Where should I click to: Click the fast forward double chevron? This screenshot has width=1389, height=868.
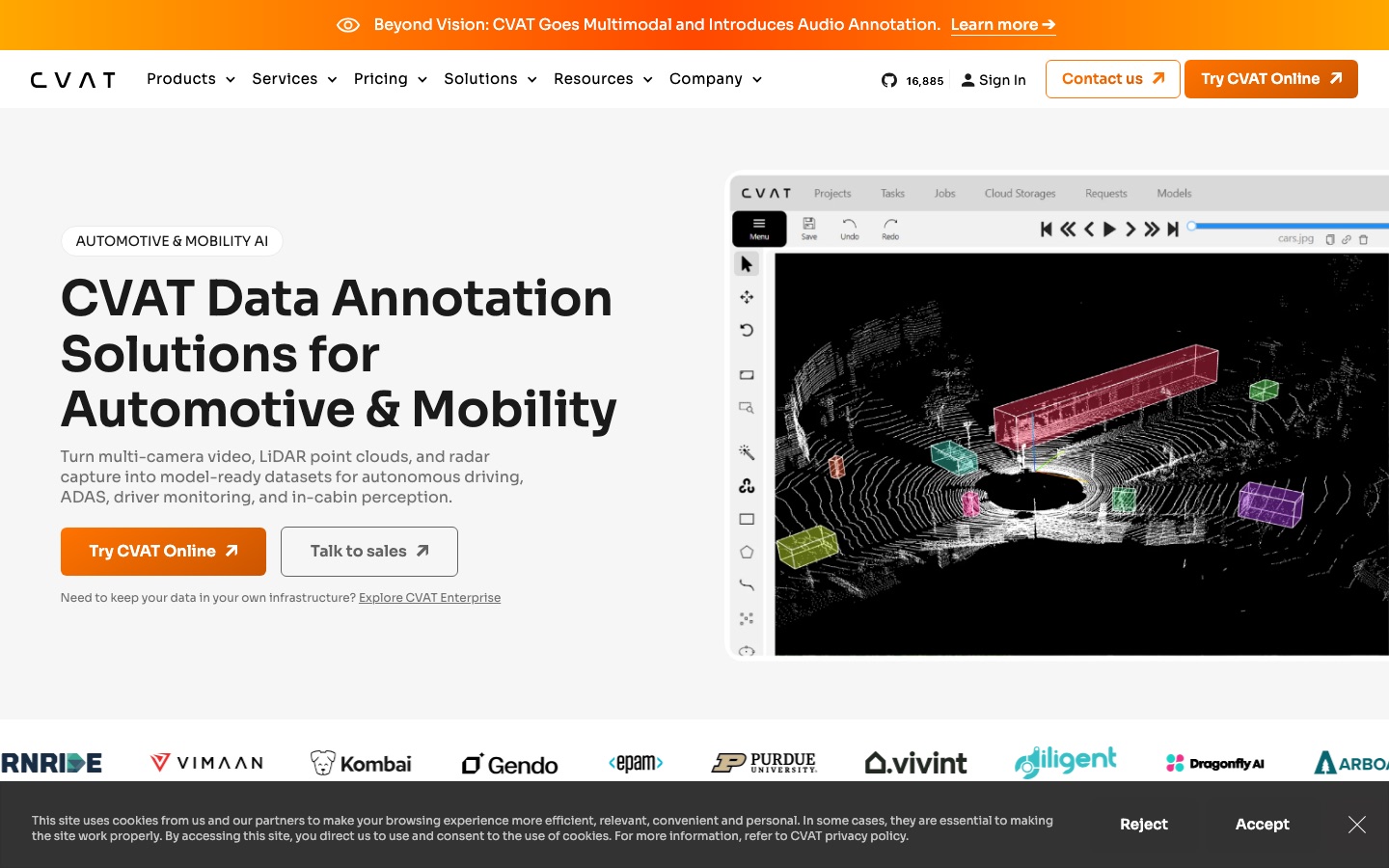coord(1152,229)
